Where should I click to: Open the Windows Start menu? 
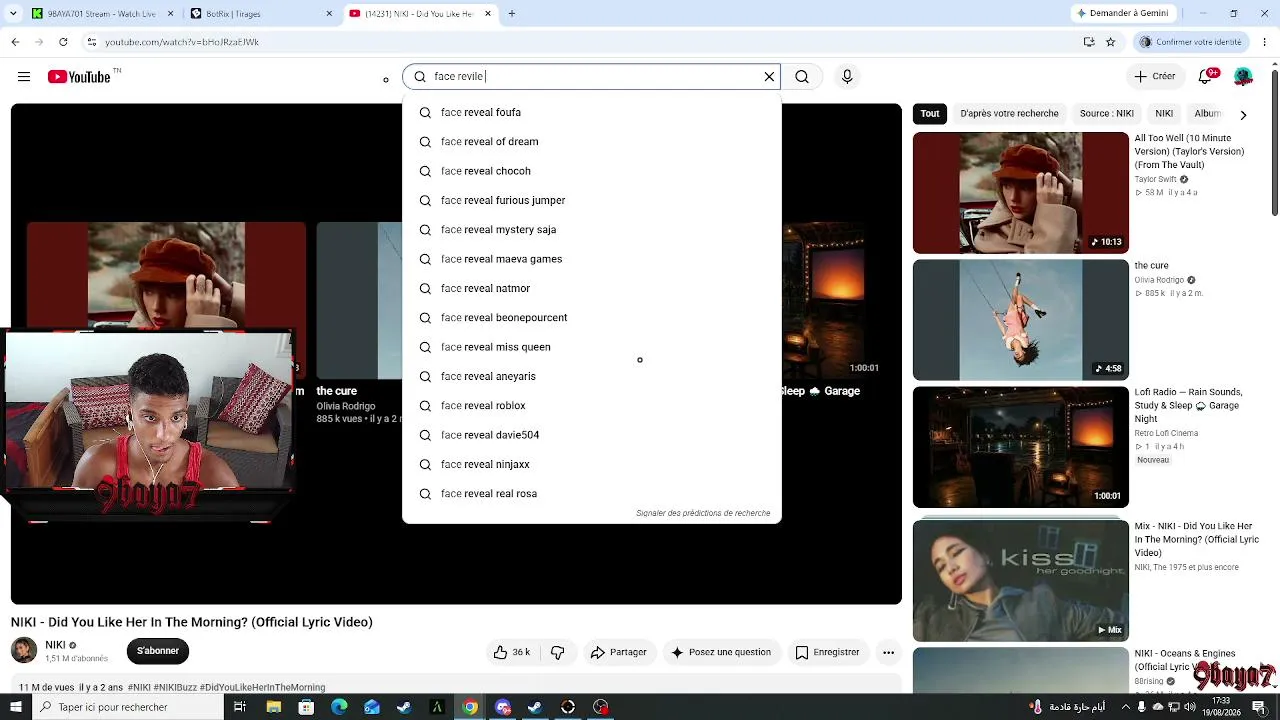[16, 707]
